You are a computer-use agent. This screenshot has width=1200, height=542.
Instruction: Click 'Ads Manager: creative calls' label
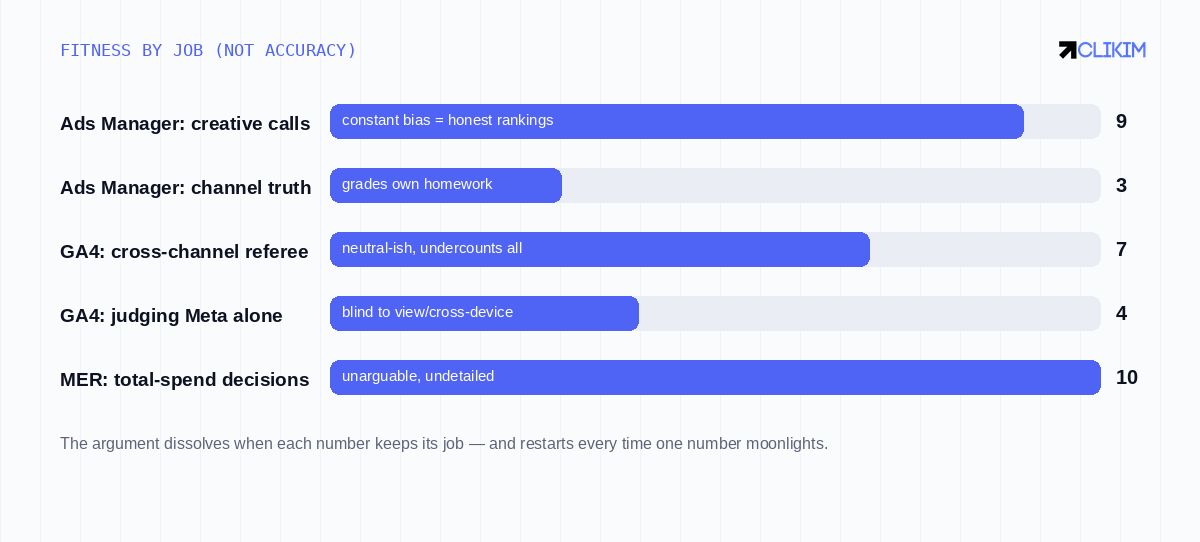click(185, 124)
